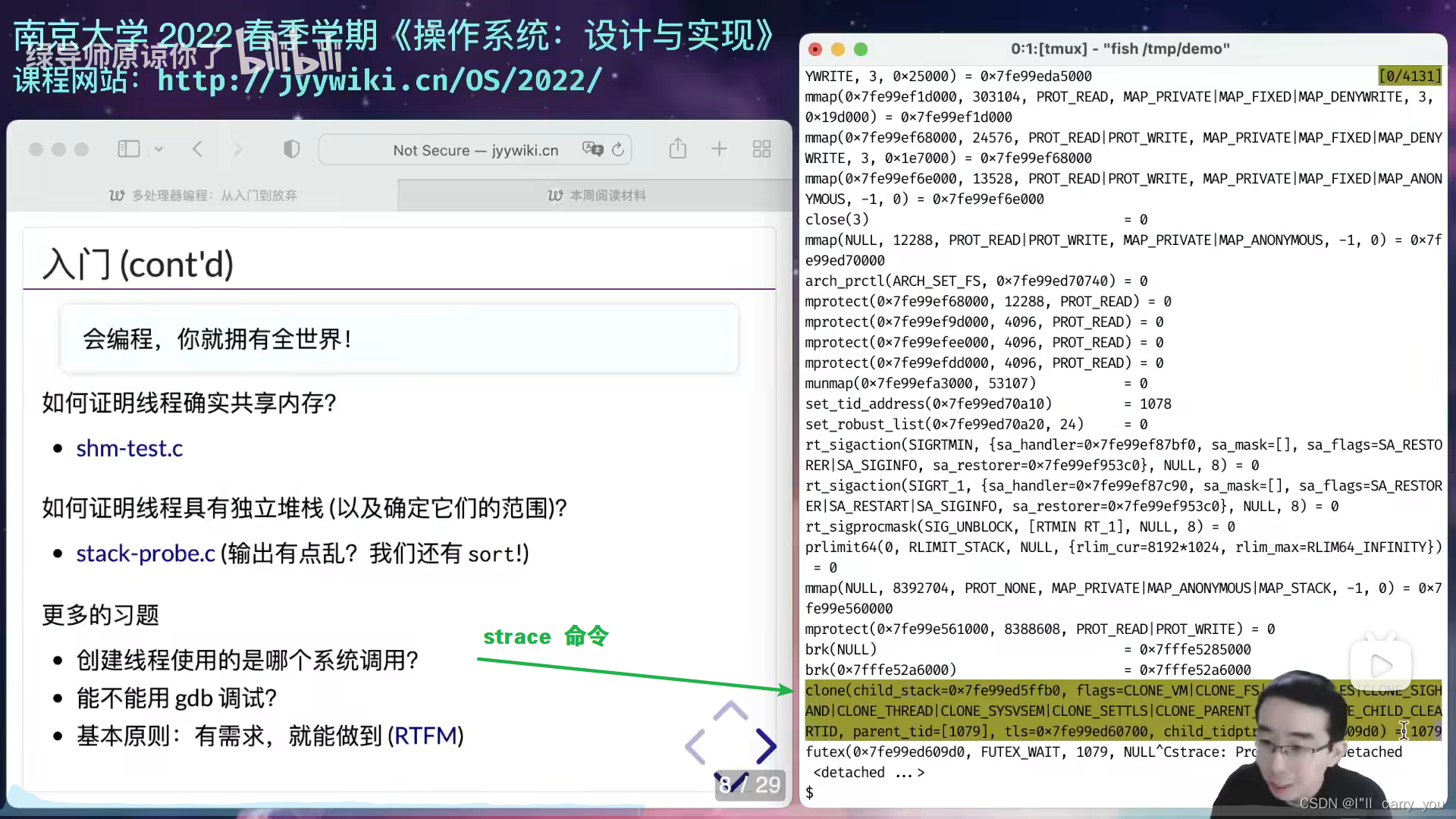The height and width of the screenshot is (819, 1456).
Task: Close the tmux terminal window red button
Action: click(815, 49)
